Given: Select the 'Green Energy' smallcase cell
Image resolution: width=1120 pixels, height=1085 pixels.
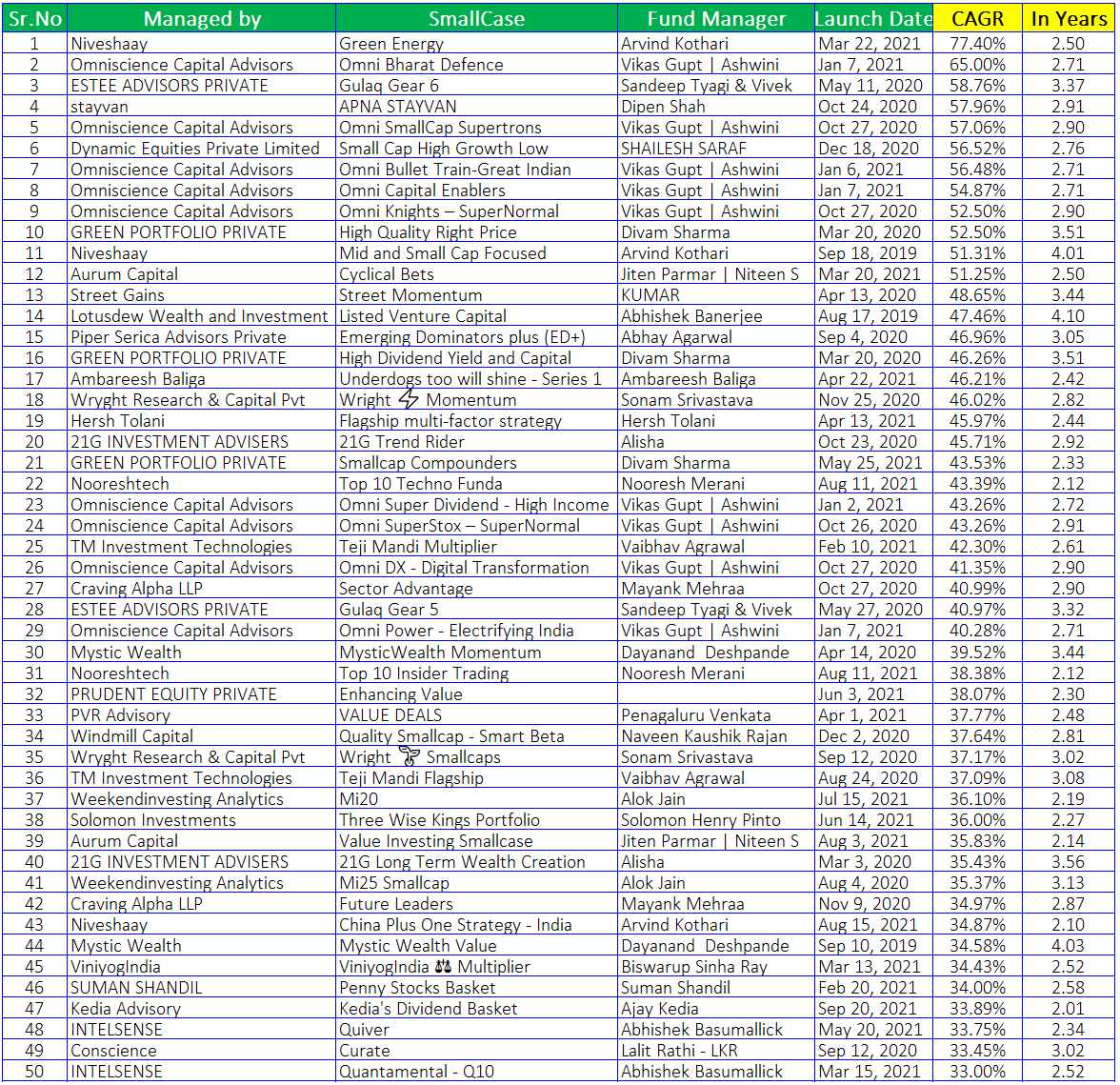Looking at the screenshot, I should click(476, 44).
